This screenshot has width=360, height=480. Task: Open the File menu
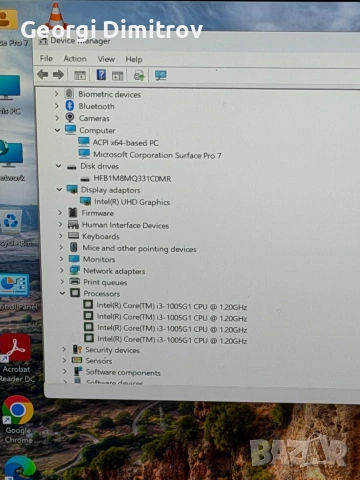(46, 58)
